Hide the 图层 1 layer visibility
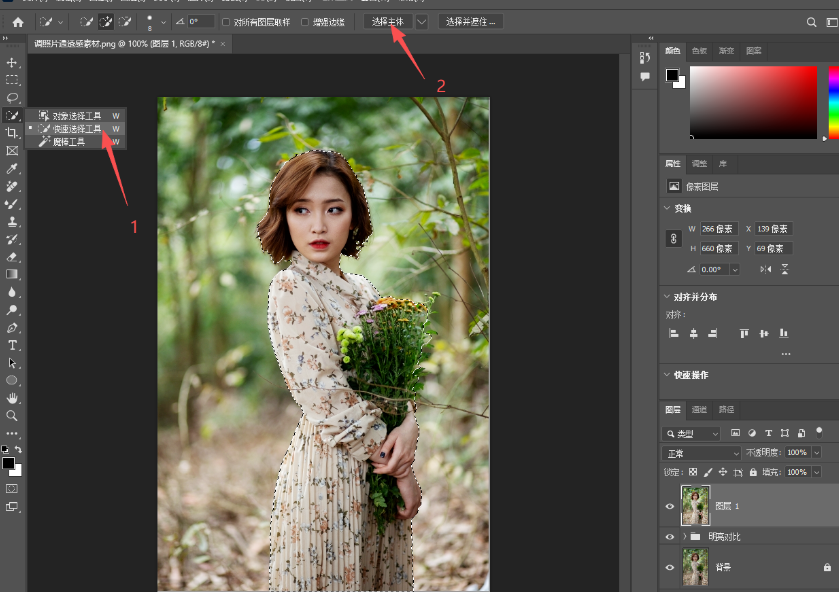Viewport: 839px width, 592px height. point(669,506)
